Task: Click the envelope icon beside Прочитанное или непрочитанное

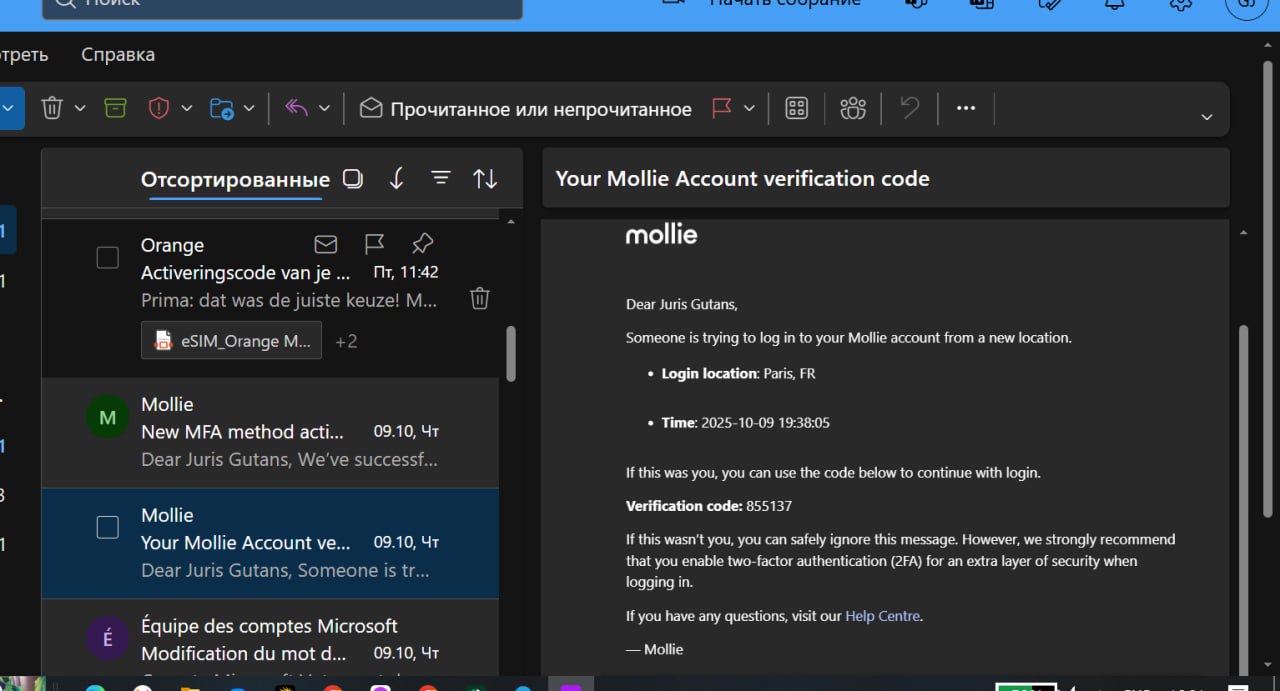Action: (371, 108)
